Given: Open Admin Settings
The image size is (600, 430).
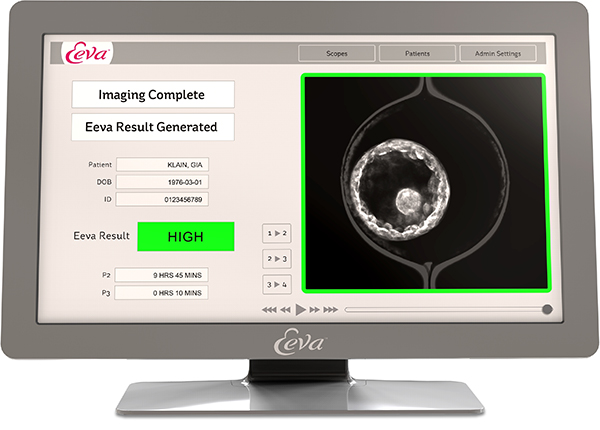Looking at the screenshot, I should 497,54.
